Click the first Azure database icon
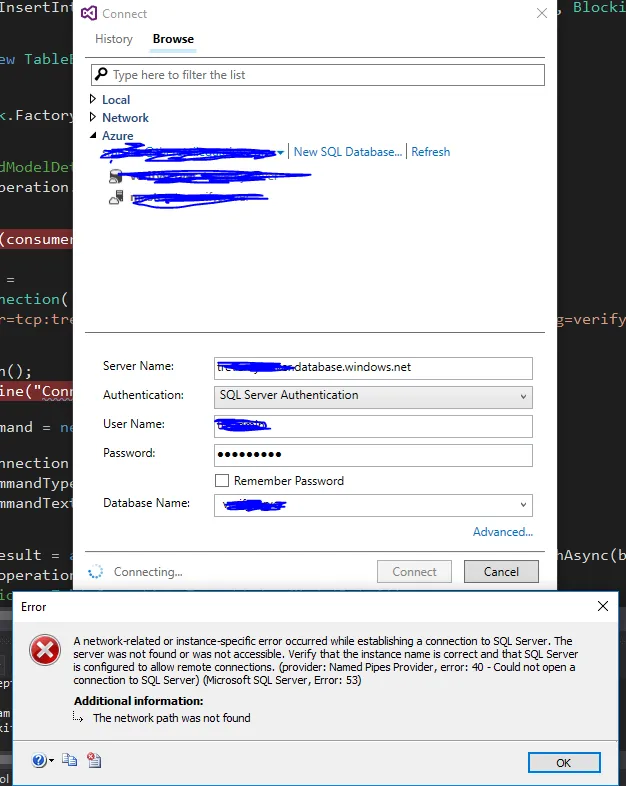The width and height of the screenshot is (626, 786). click(x=116, y=176)
